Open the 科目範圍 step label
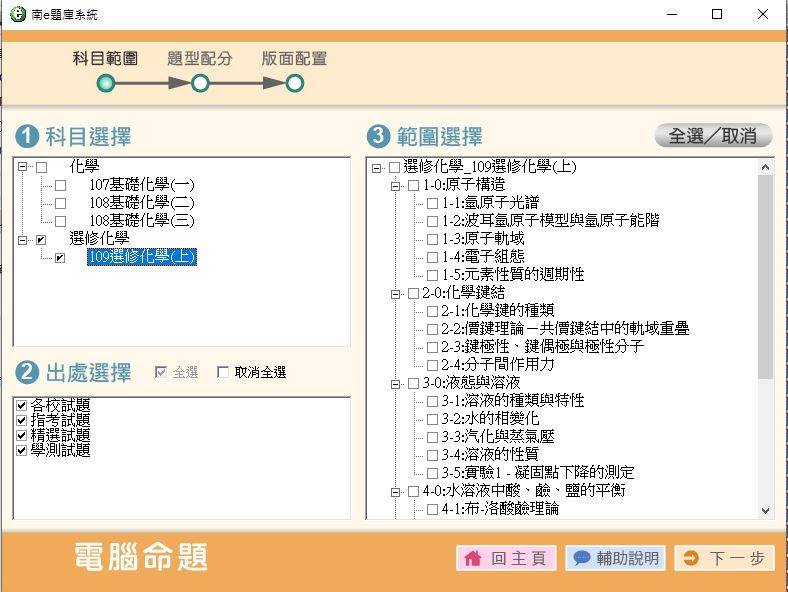 click(x=105, y=58)
